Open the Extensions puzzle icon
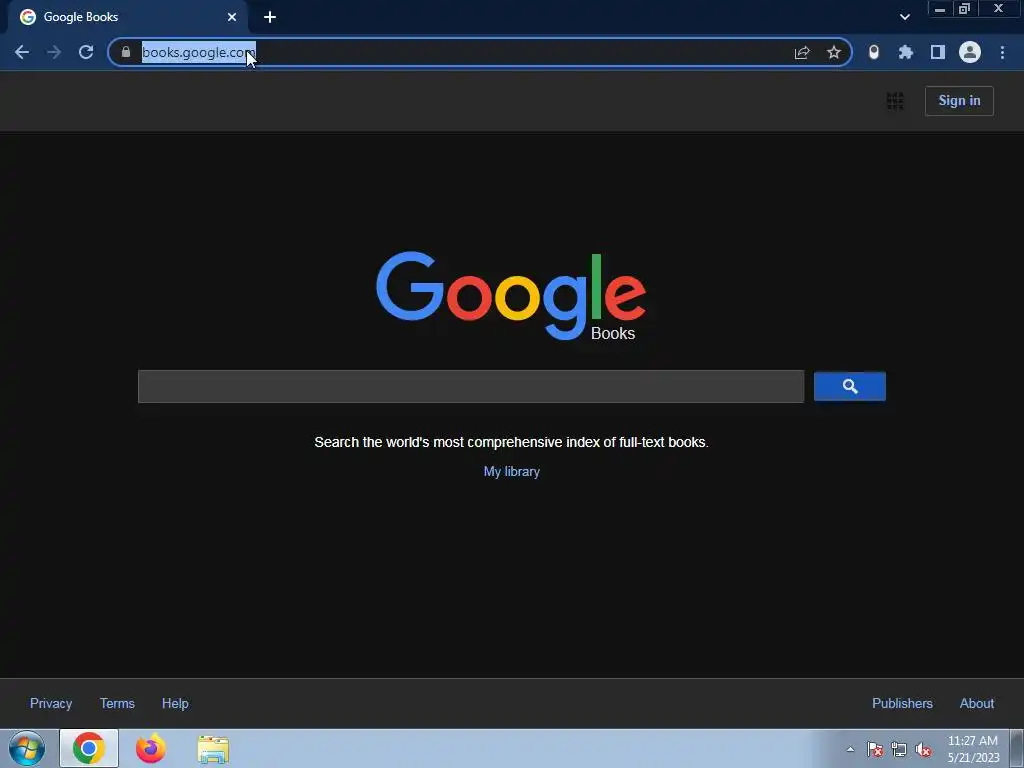Viewport: 1024px width, 768px height. click(x=906, y=52)
